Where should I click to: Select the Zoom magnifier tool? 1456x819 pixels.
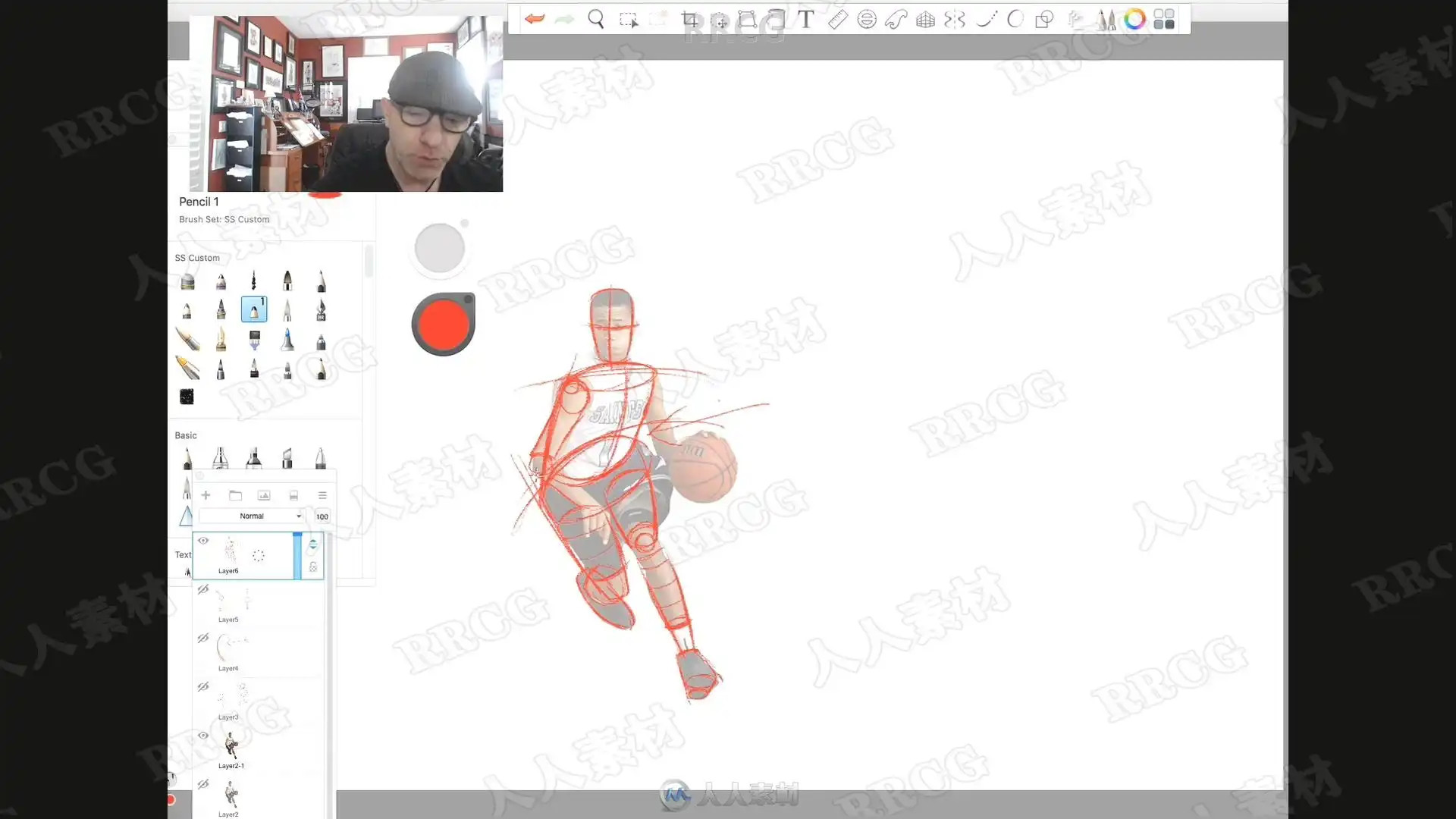pos(596,19)
